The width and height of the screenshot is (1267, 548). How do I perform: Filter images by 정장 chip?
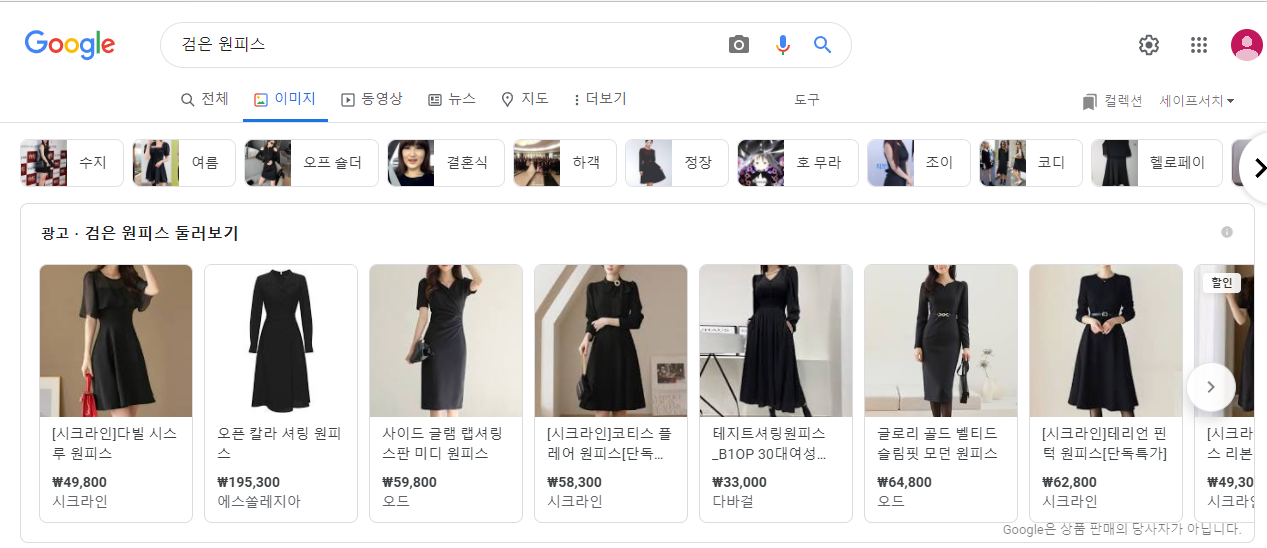pos(677,163)
